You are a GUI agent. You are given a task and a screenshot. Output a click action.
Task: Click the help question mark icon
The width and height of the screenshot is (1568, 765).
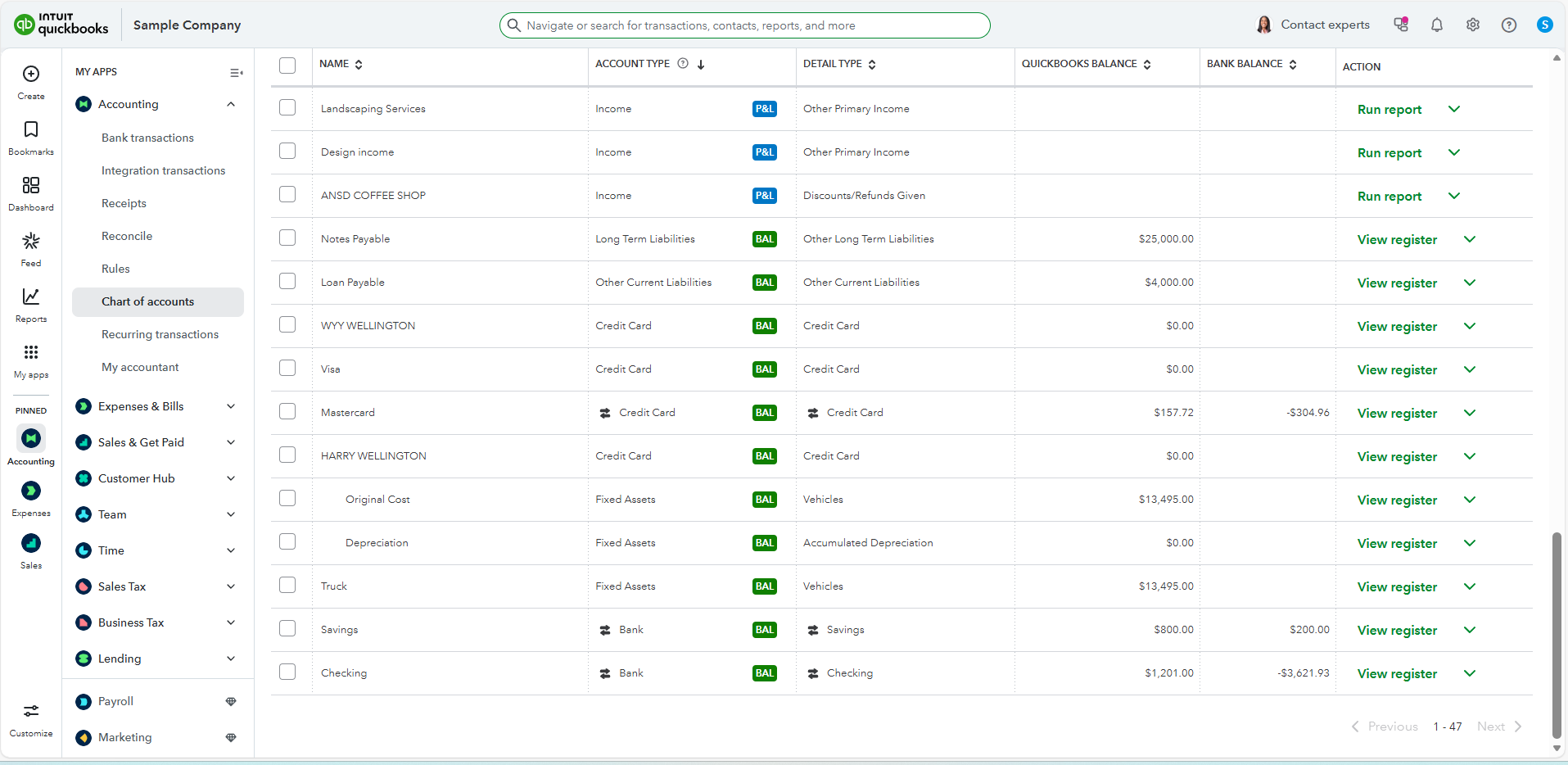(1508, 25)
